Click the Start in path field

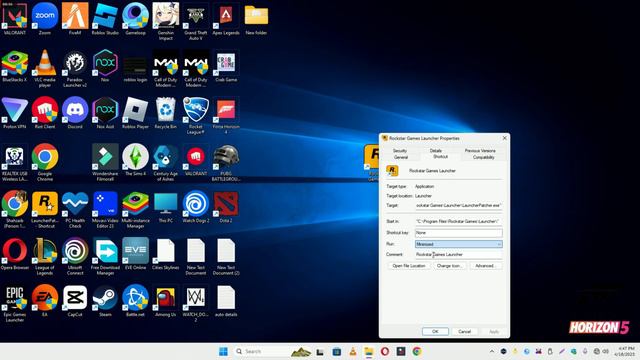[x=459, y=221]
